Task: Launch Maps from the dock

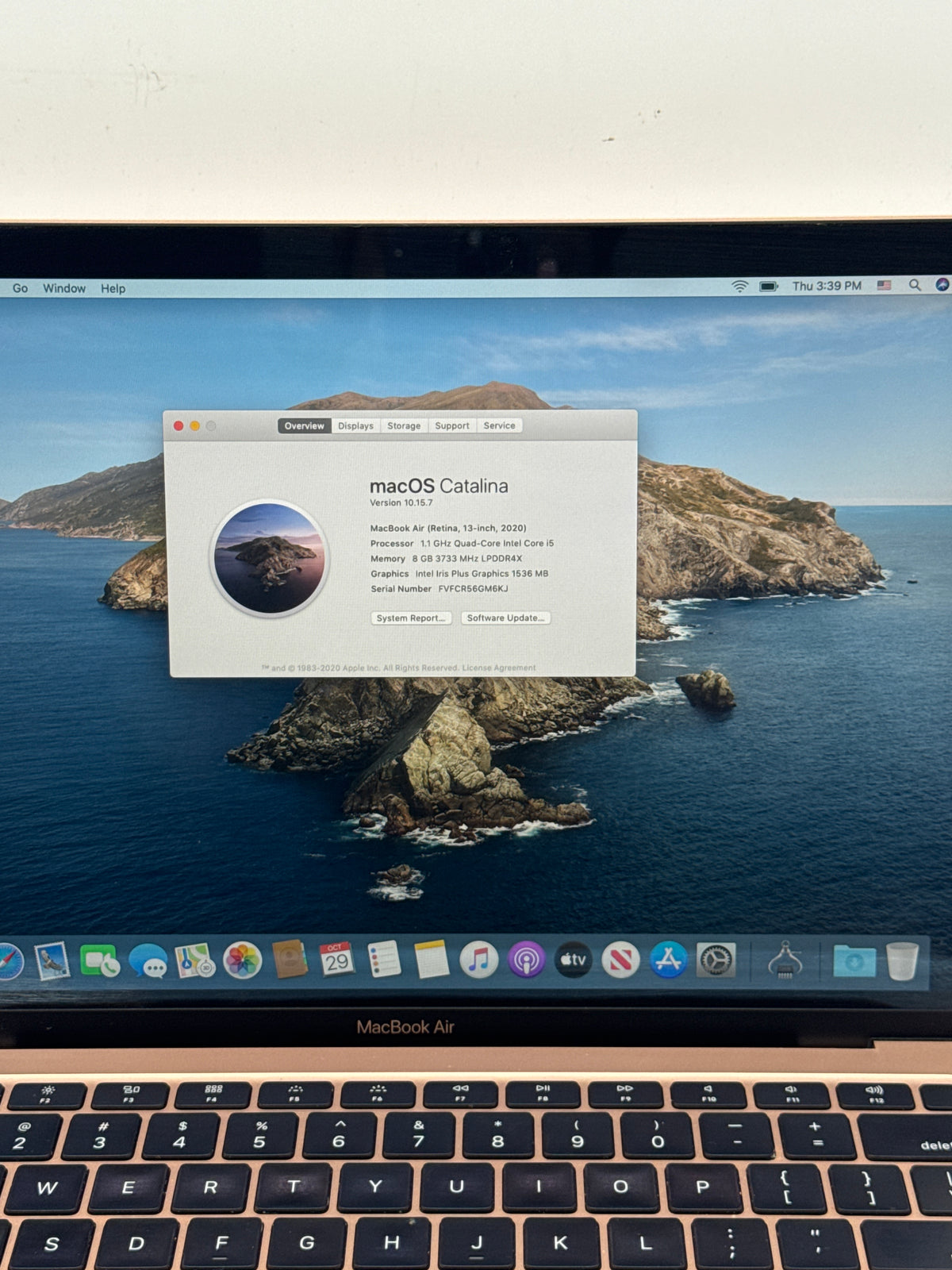Action: [195, 961]
